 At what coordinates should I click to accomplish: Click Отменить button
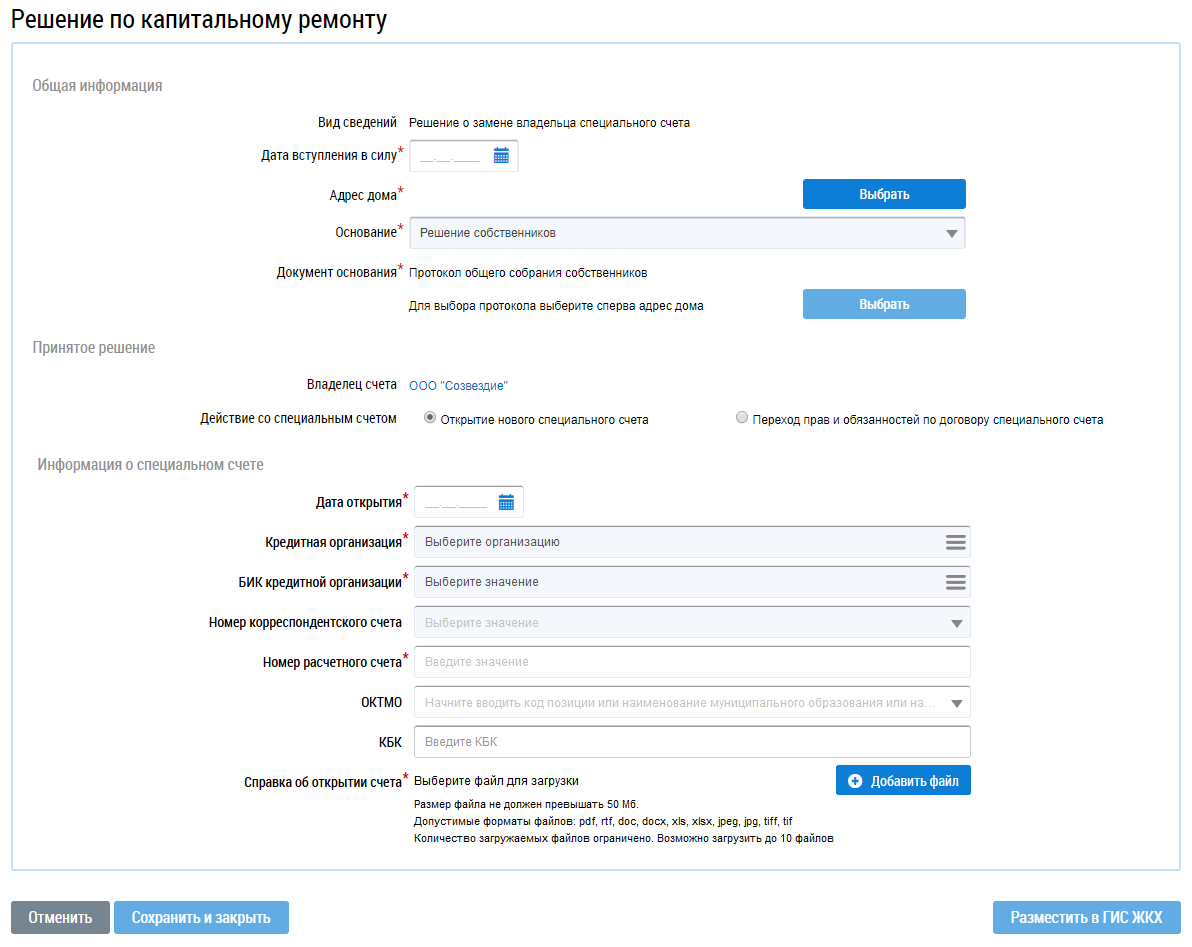(60, 918)
